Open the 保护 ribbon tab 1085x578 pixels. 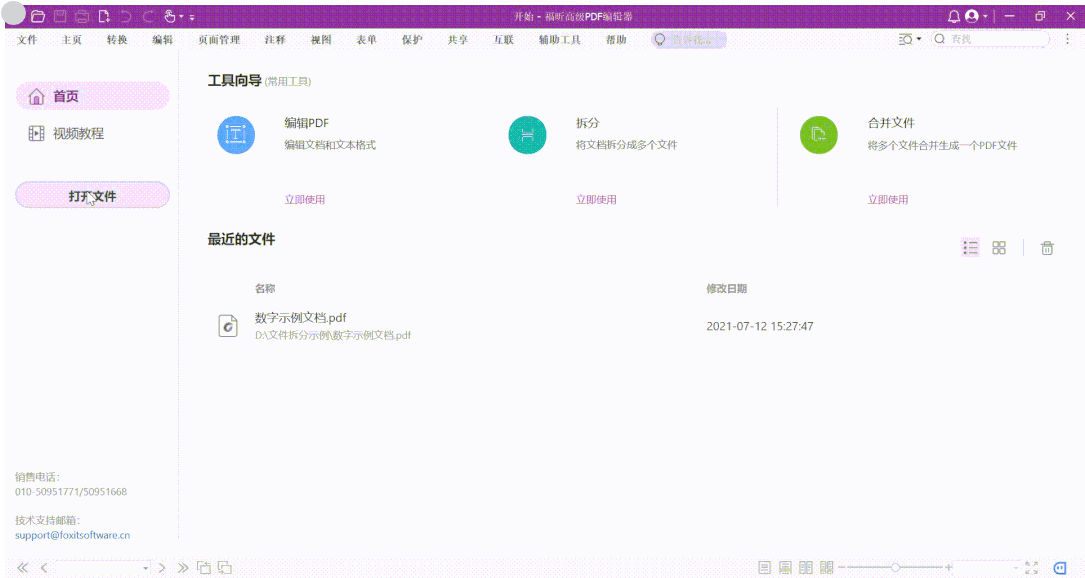[x=412, y=41]
